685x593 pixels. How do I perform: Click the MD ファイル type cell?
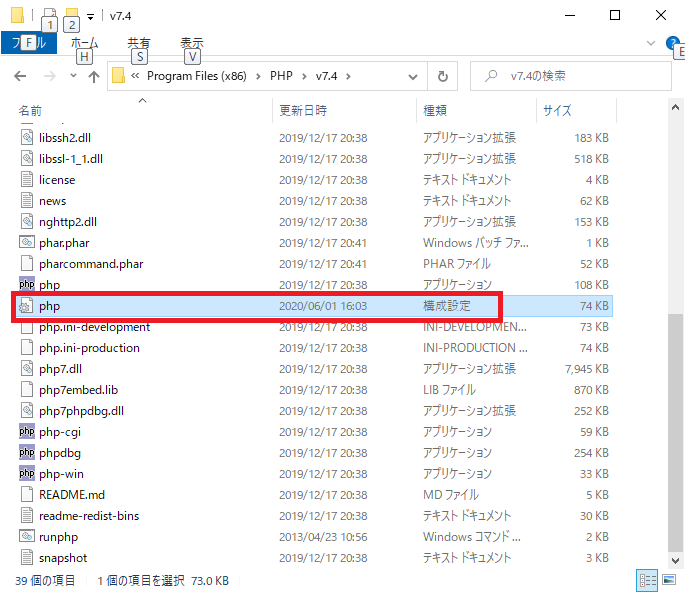450,495
